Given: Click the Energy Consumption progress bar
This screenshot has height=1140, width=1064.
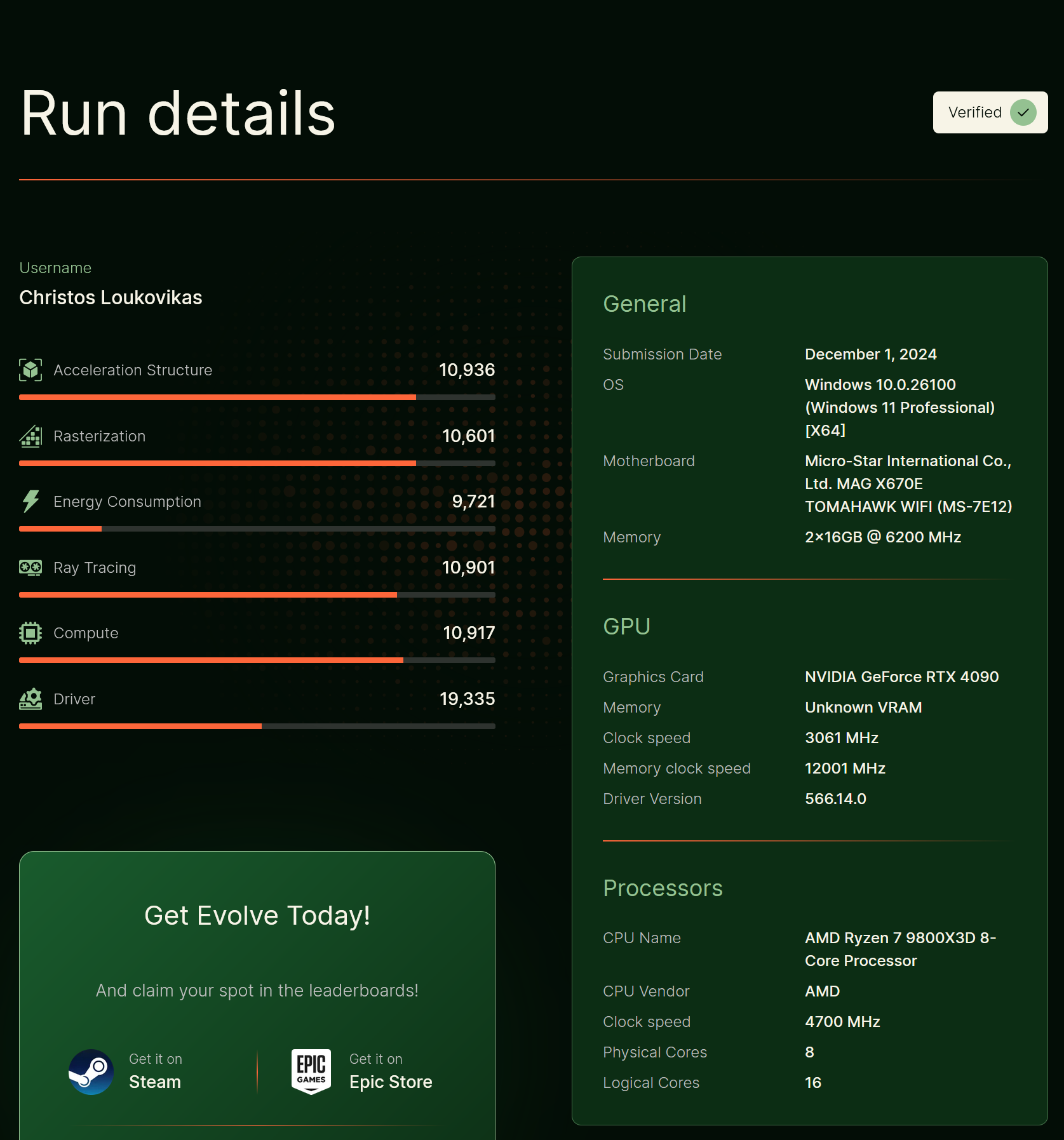Looking at the screenshot, I should tap(257, 528).
